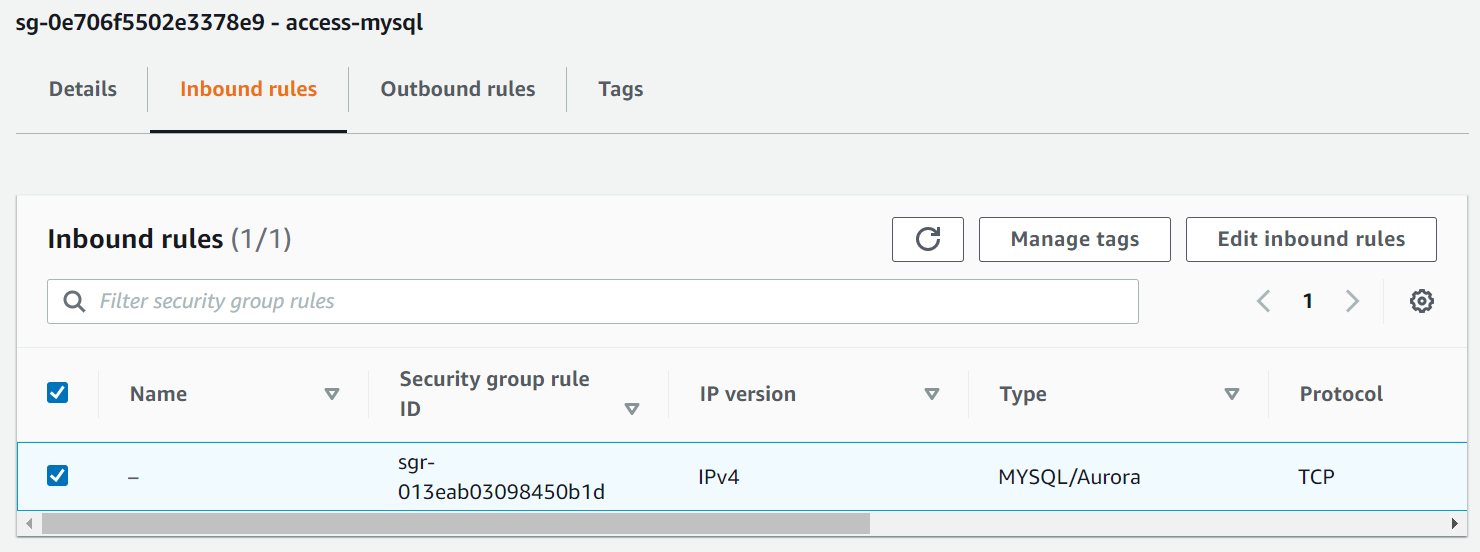Open the Tags tab
Image resolution: width=1480 pixels, height=552 pixels.
coord(620,89)
